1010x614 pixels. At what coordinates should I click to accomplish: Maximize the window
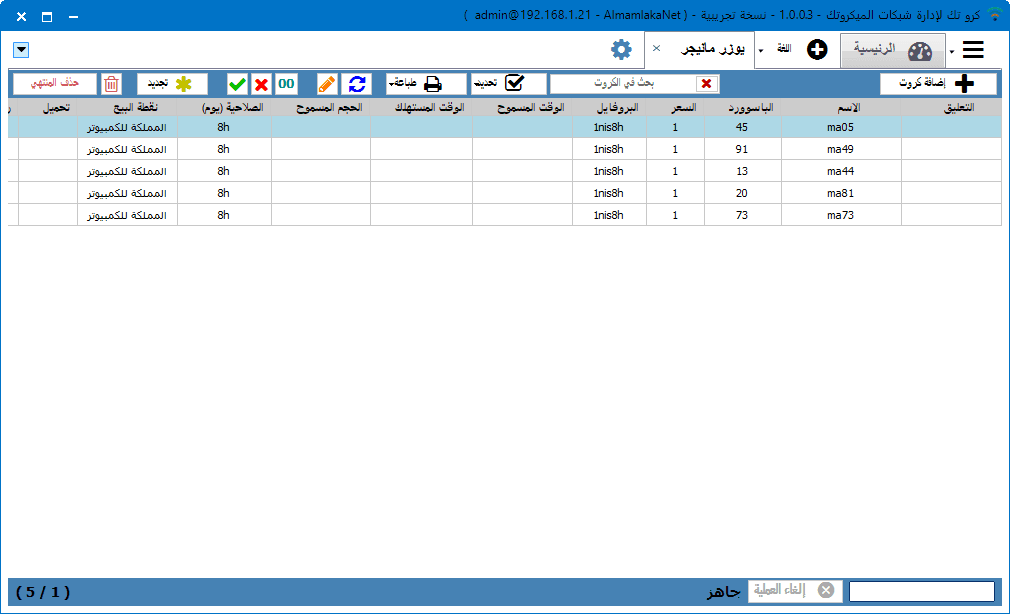pyautogui.click(x=47, y=17)
